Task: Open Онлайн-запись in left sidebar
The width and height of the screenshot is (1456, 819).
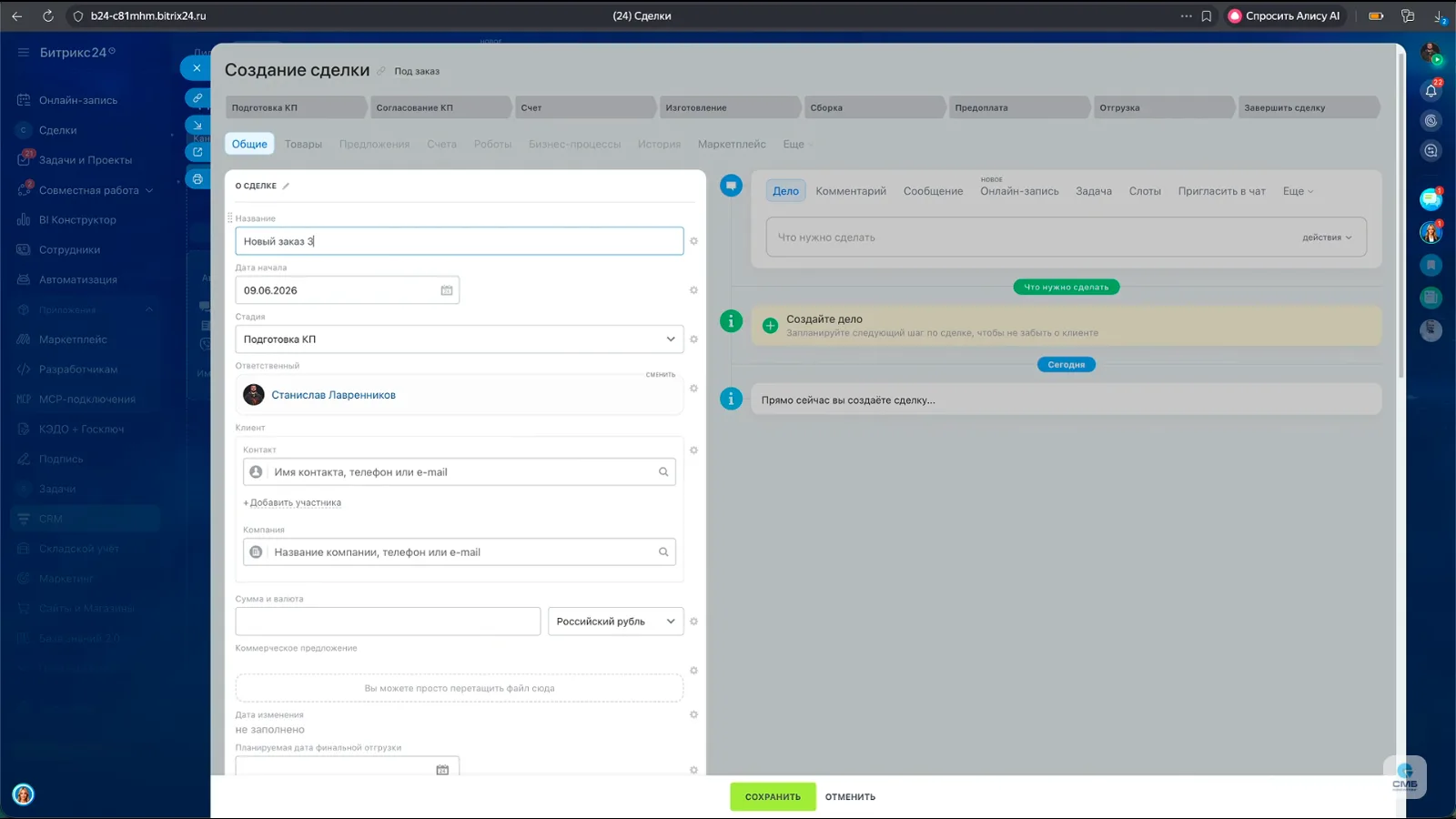Action: [78, 100]
